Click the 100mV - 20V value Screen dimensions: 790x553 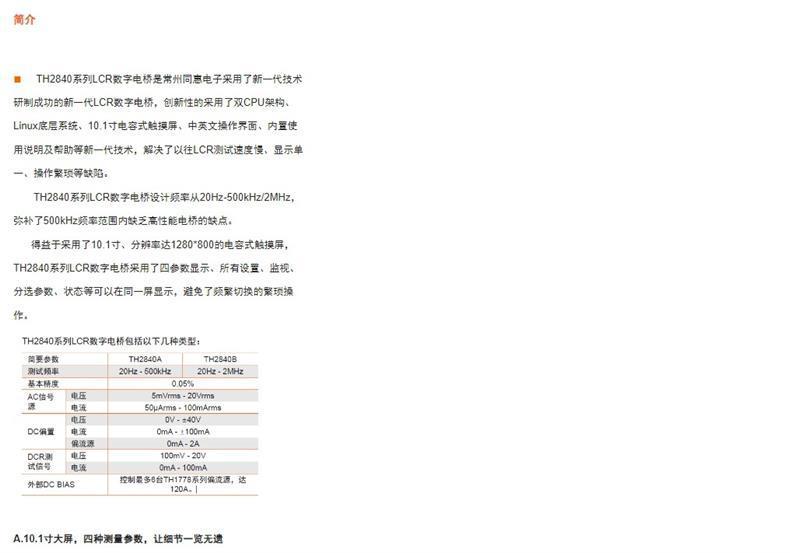183,455
